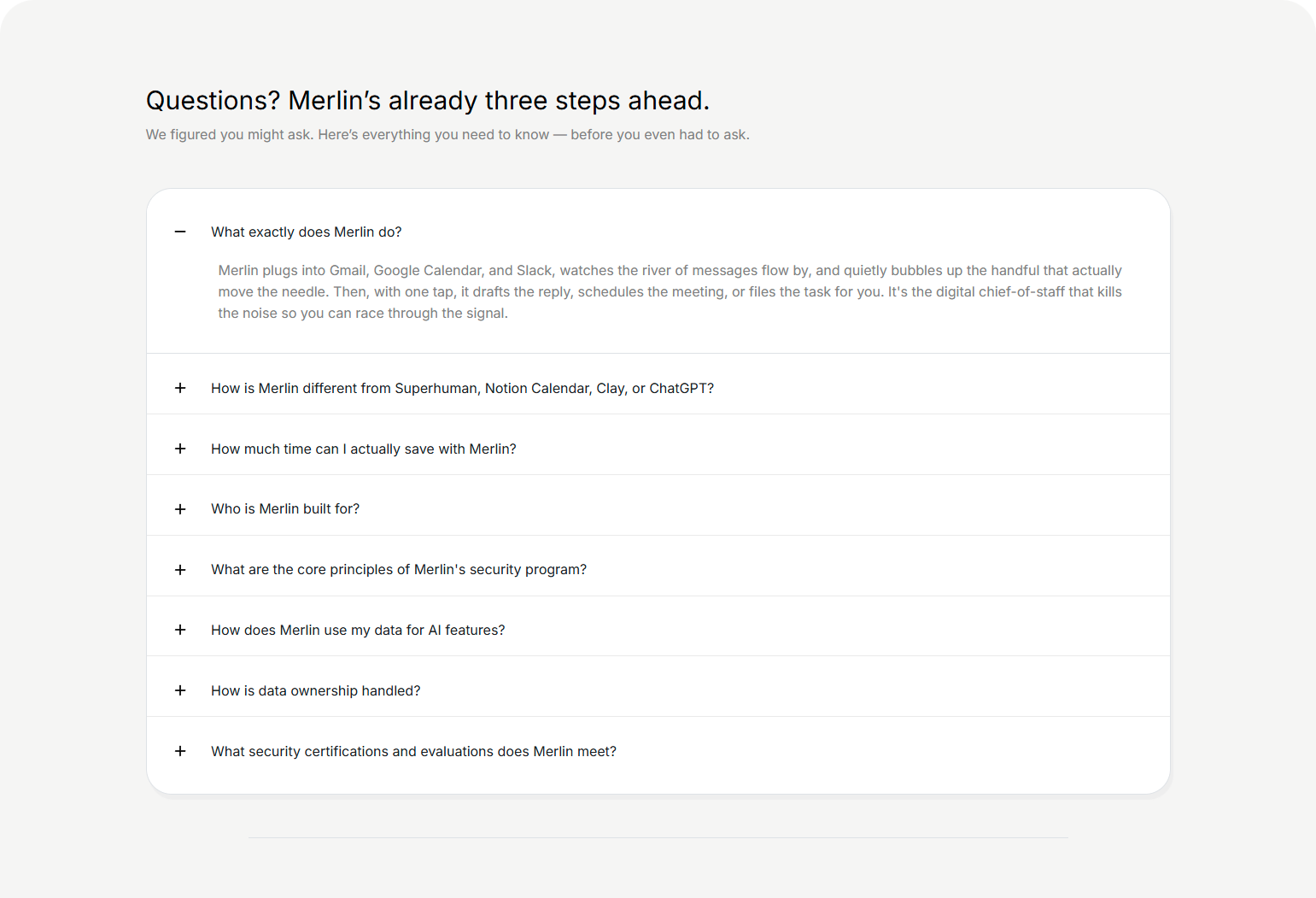
Task: Click the plus icon for security principles question
Action: click(180, 569)
